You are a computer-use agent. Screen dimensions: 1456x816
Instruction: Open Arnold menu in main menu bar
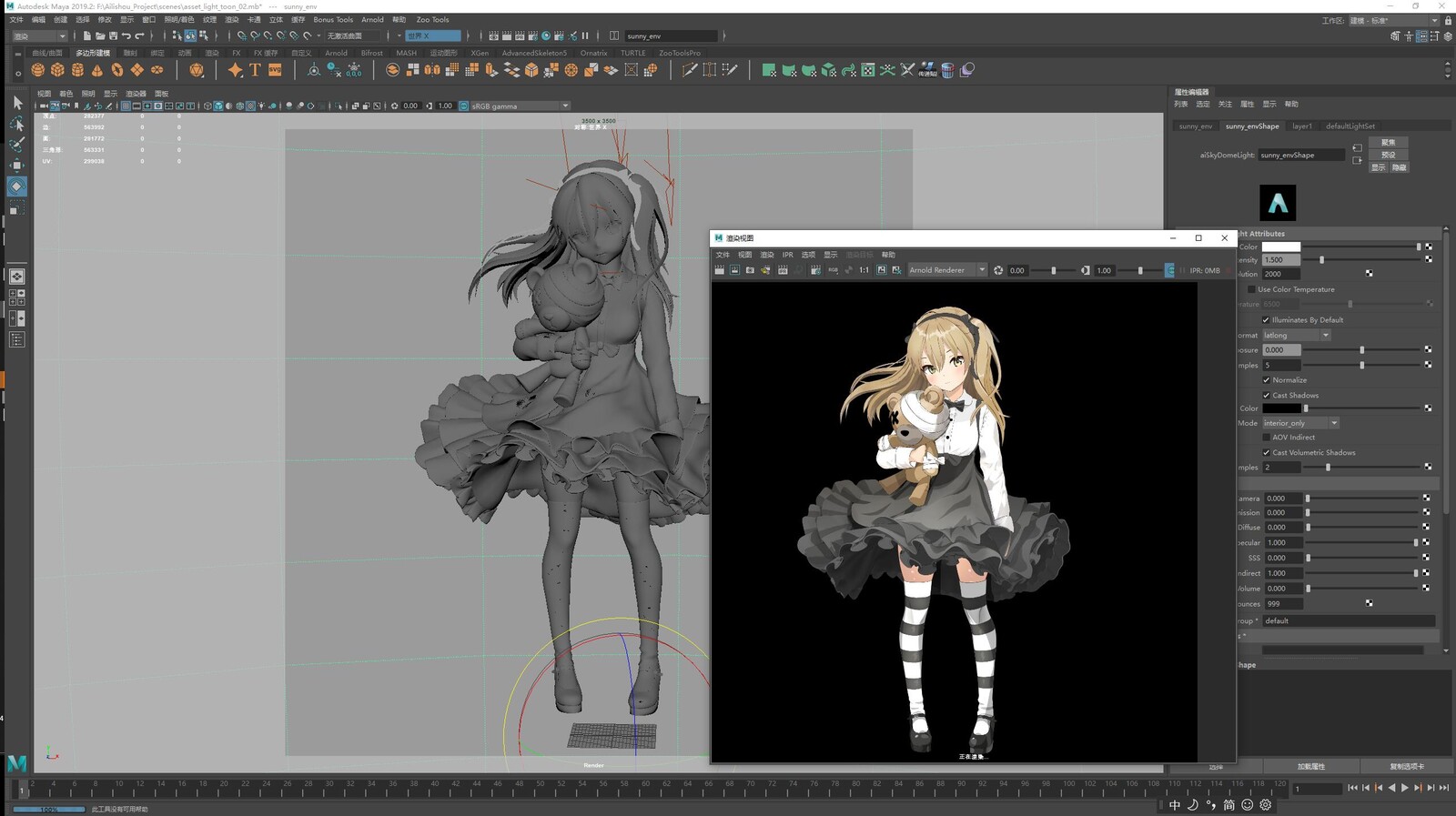tap(372, 20)
